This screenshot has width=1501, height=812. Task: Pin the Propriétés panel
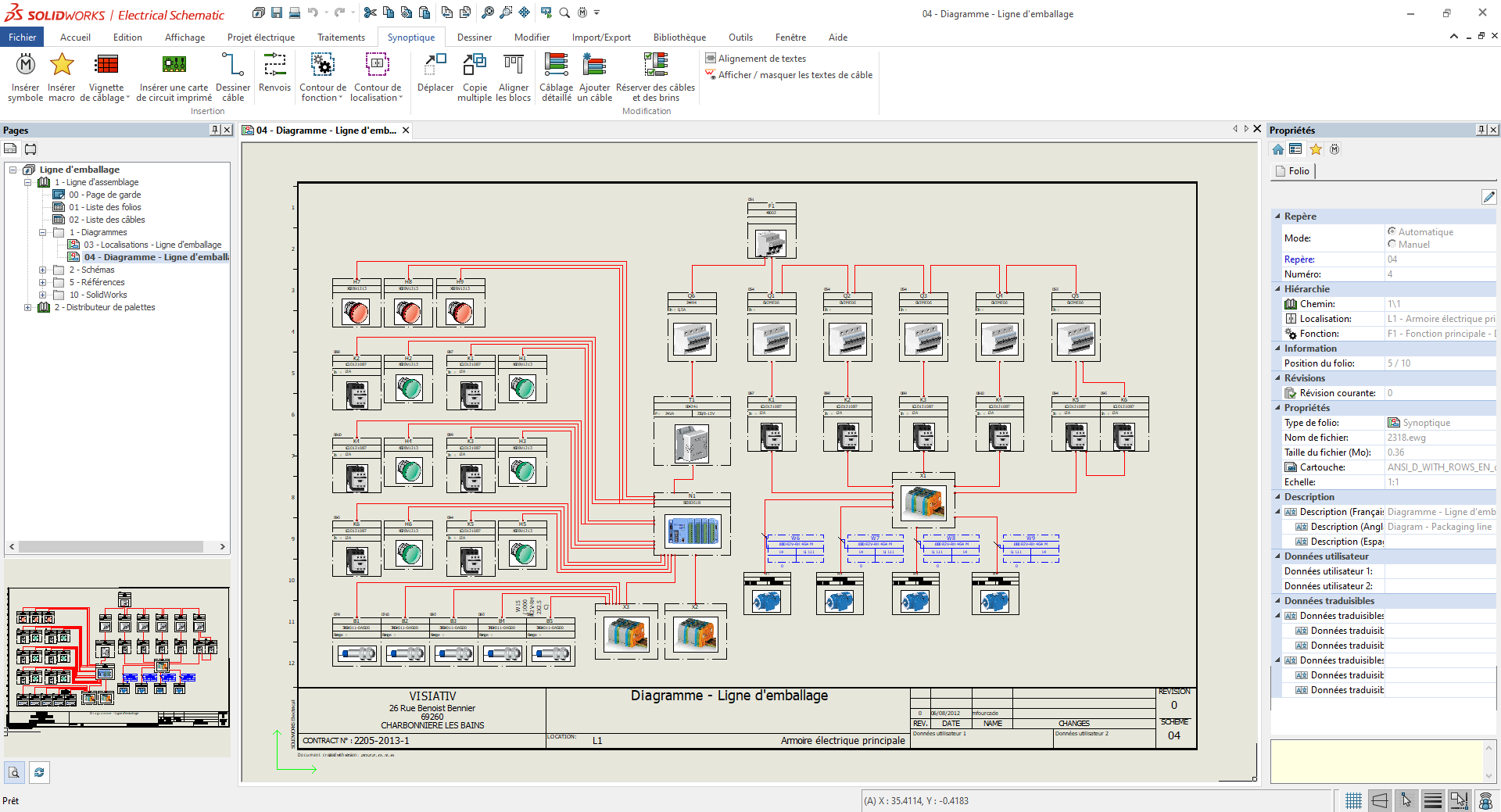[x=1481, y=130]
